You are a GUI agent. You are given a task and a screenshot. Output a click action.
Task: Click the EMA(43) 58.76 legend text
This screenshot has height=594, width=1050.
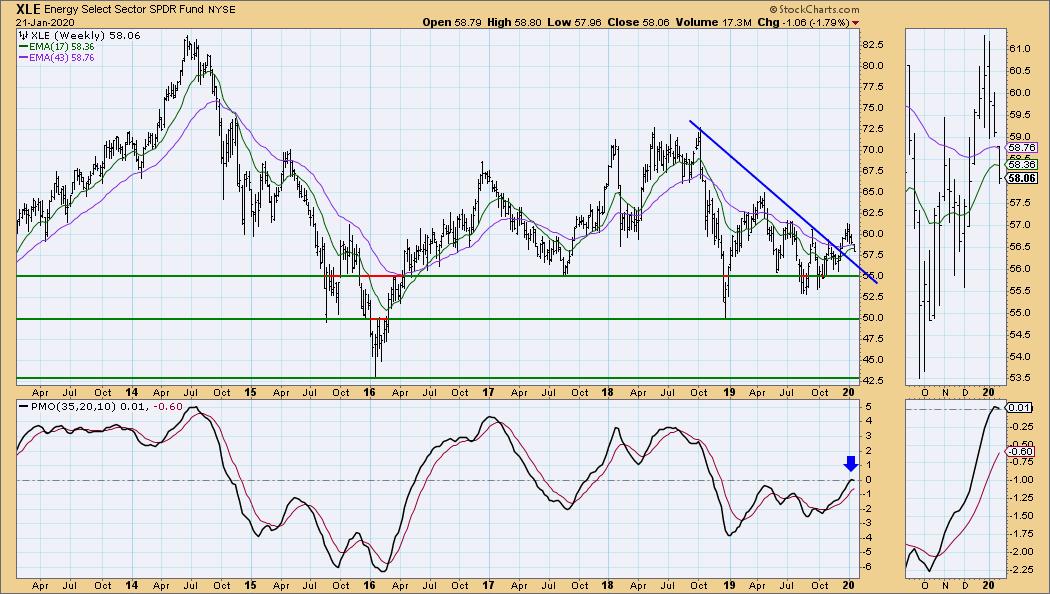[62, 58]
